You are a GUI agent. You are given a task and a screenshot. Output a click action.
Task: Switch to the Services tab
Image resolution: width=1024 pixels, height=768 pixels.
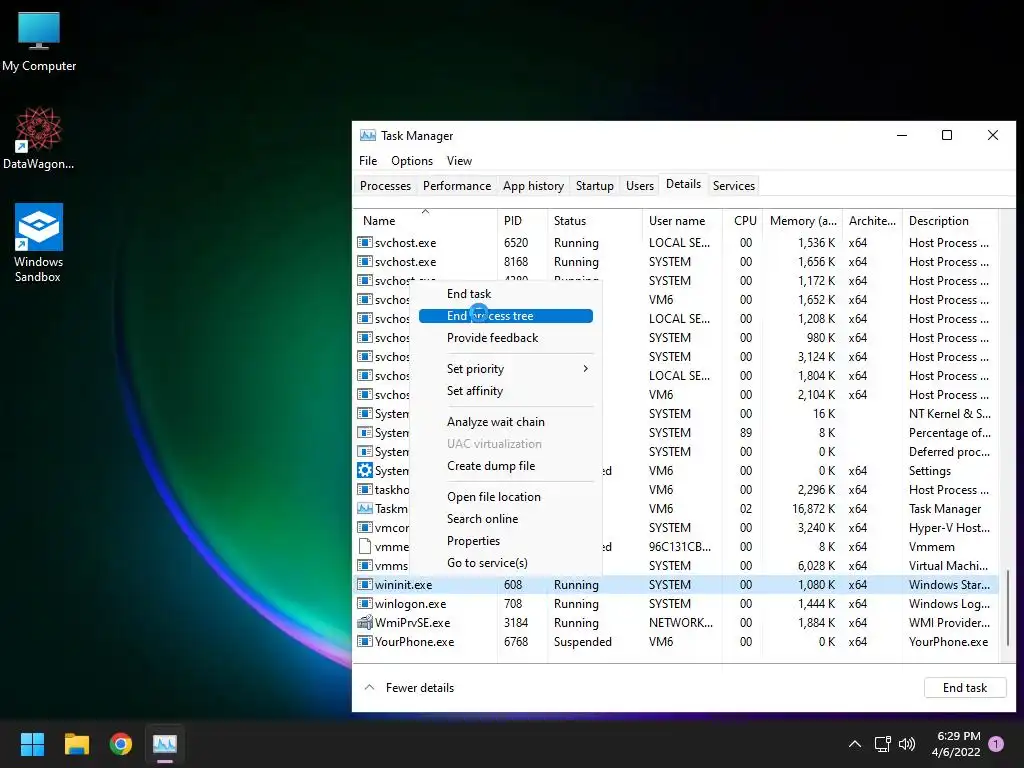733,185
